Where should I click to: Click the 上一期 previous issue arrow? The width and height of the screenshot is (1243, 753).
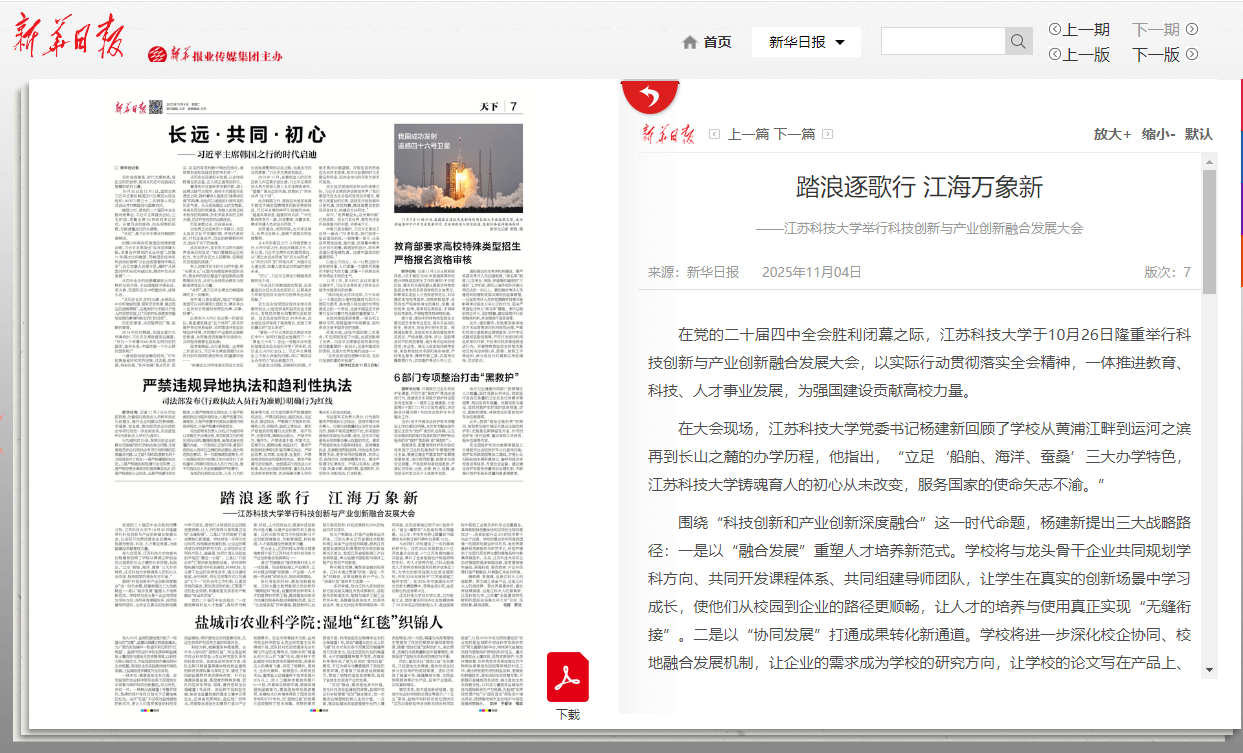[x=1055, y=30]
